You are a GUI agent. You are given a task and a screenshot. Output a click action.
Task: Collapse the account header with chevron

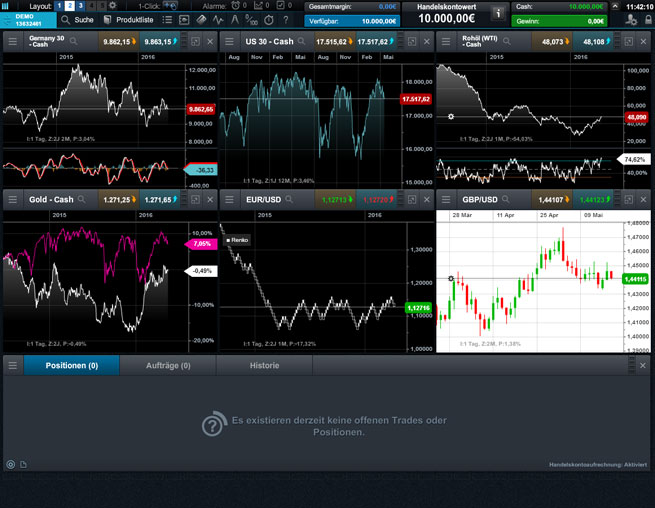(615, 6)
